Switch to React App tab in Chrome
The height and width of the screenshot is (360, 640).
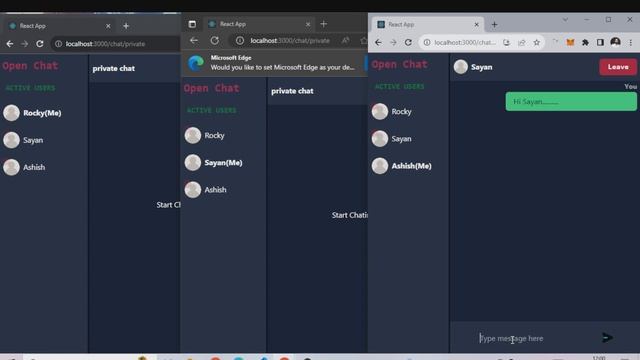coord(428,24)
